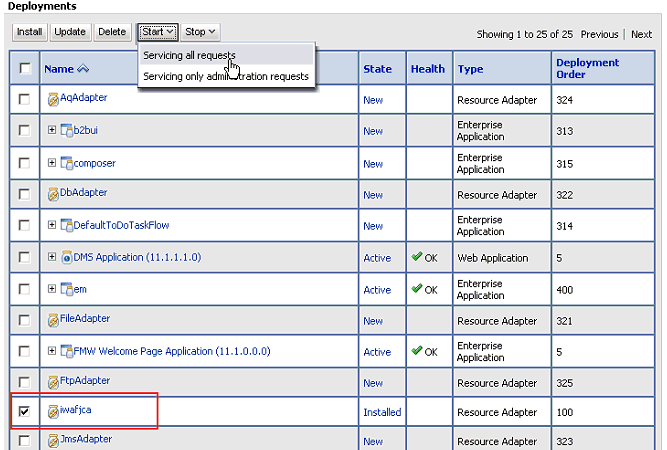Check the JmsAdapter row checkbox
667x450 pixels.
click(x=24, y=440)
